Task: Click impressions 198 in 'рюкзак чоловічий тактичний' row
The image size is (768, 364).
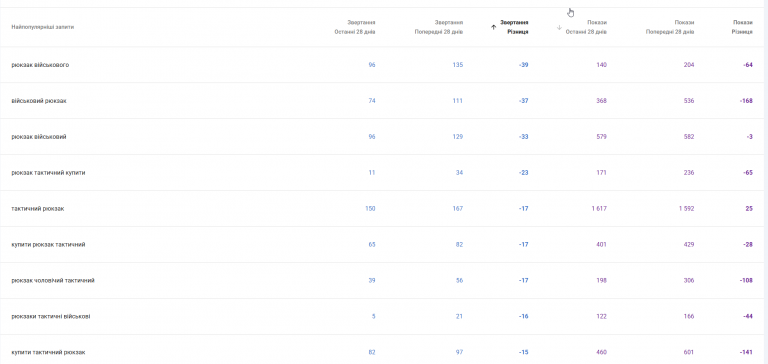Action: click(x=601, y=281)
